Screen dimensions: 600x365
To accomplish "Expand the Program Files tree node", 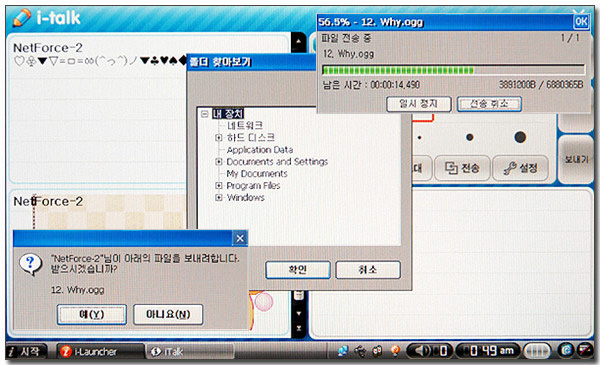I will click(218, 186).
